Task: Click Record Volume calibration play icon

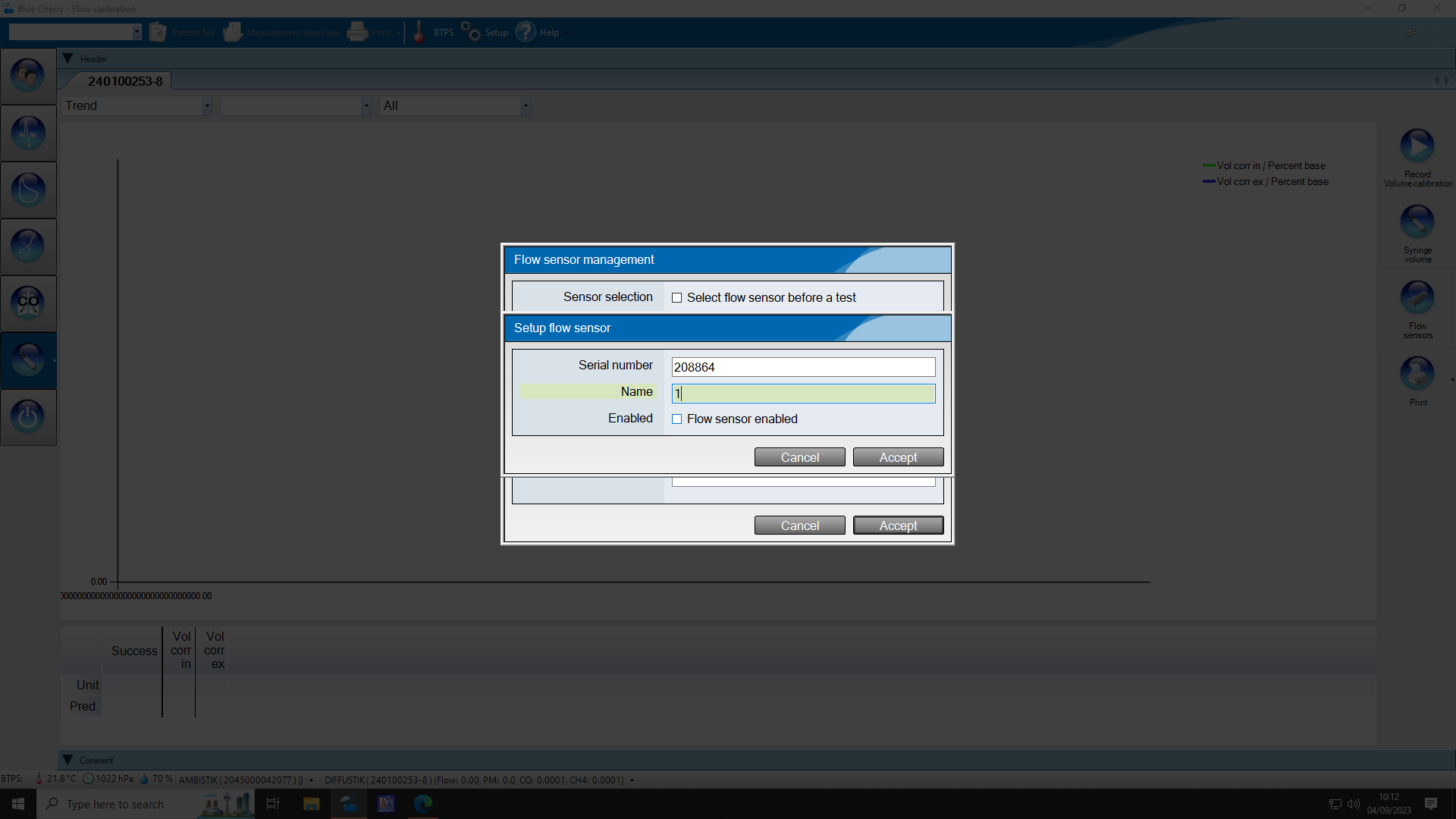Action: click(1417, 146)
